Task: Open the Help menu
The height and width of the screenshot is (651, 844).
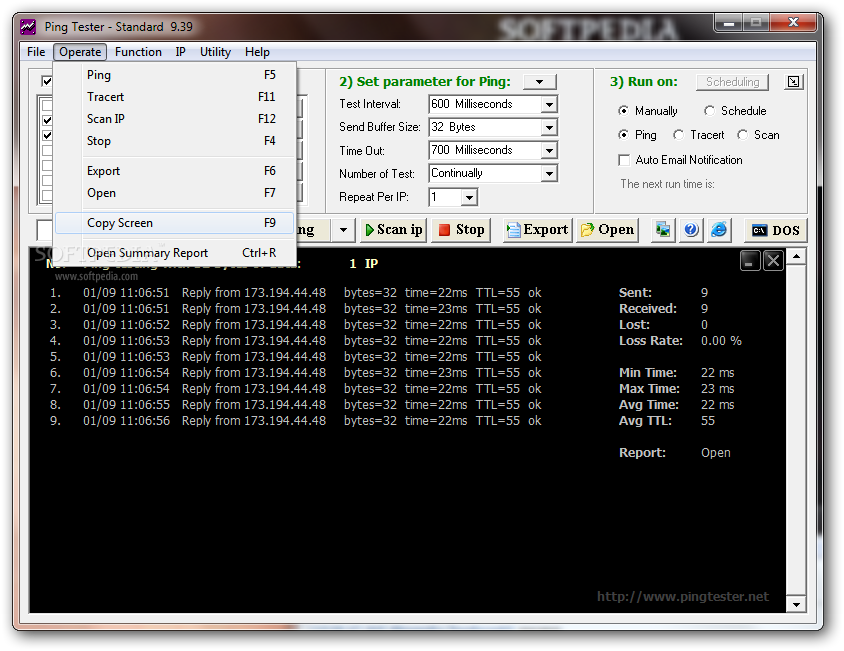Action: click(x=257, y=52)
